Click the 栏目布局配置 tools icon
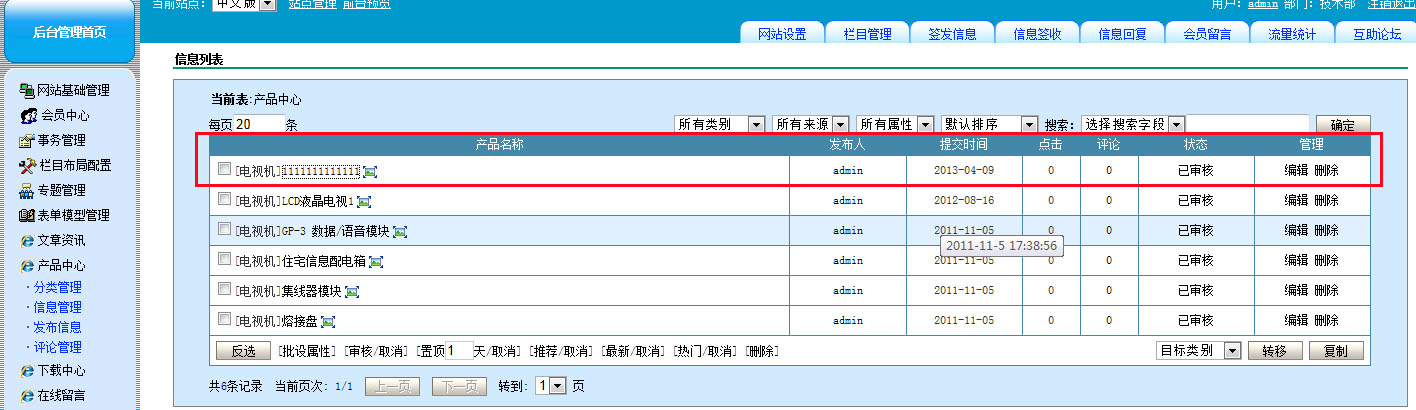 (27, 165)
